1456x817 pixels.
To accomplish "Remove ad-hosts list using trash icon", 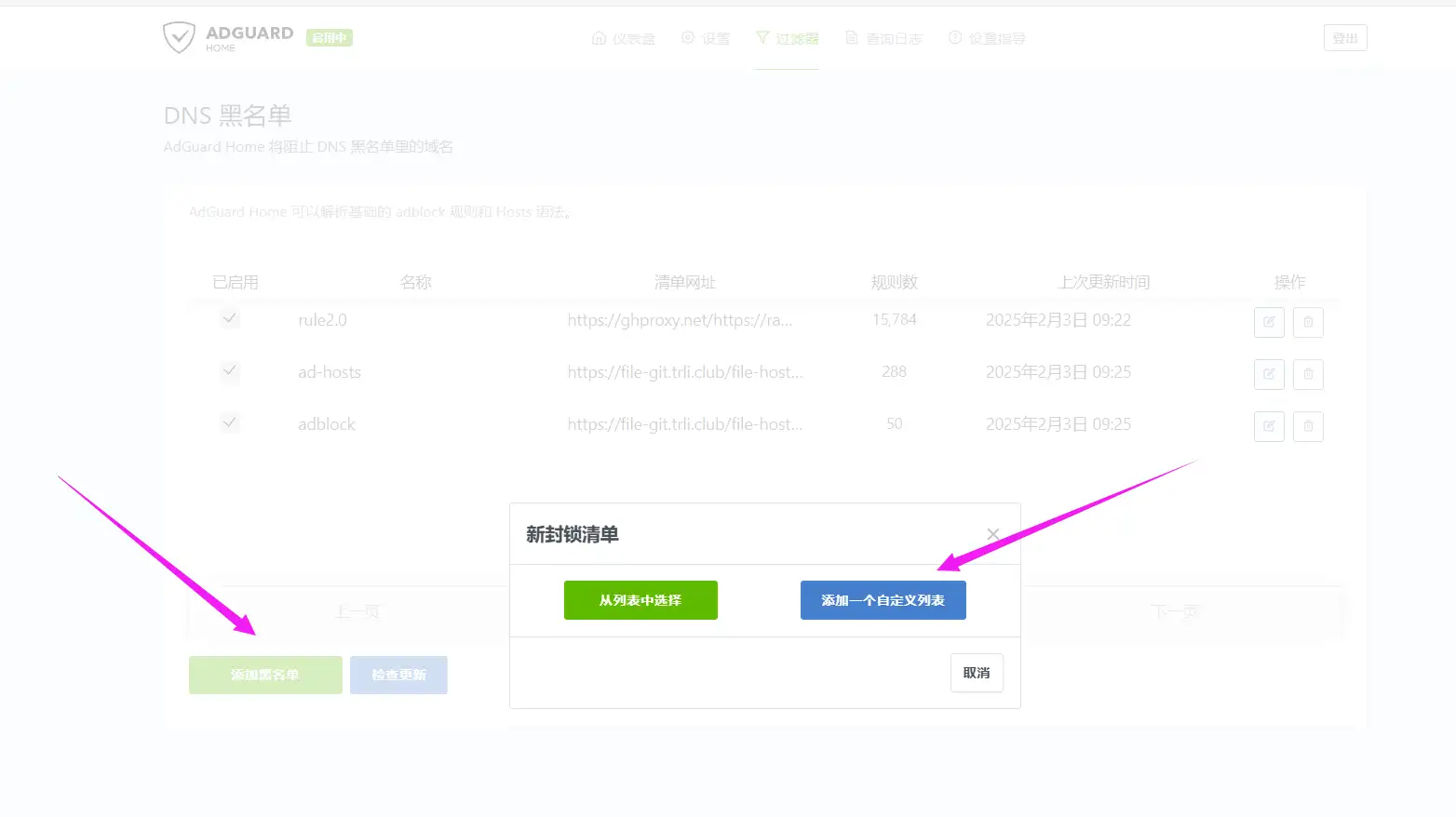I will 1308,374.
